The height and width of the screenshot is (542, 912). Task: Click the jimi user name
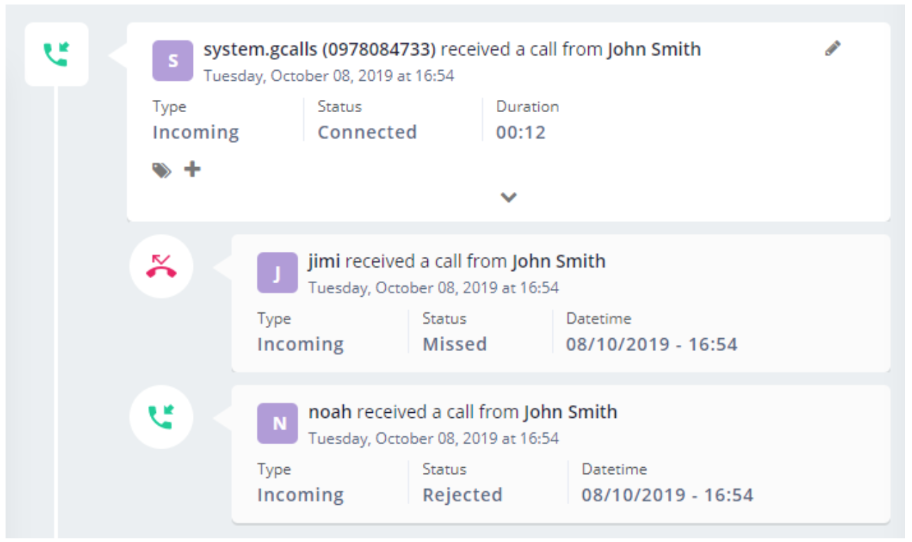point(324,261)
